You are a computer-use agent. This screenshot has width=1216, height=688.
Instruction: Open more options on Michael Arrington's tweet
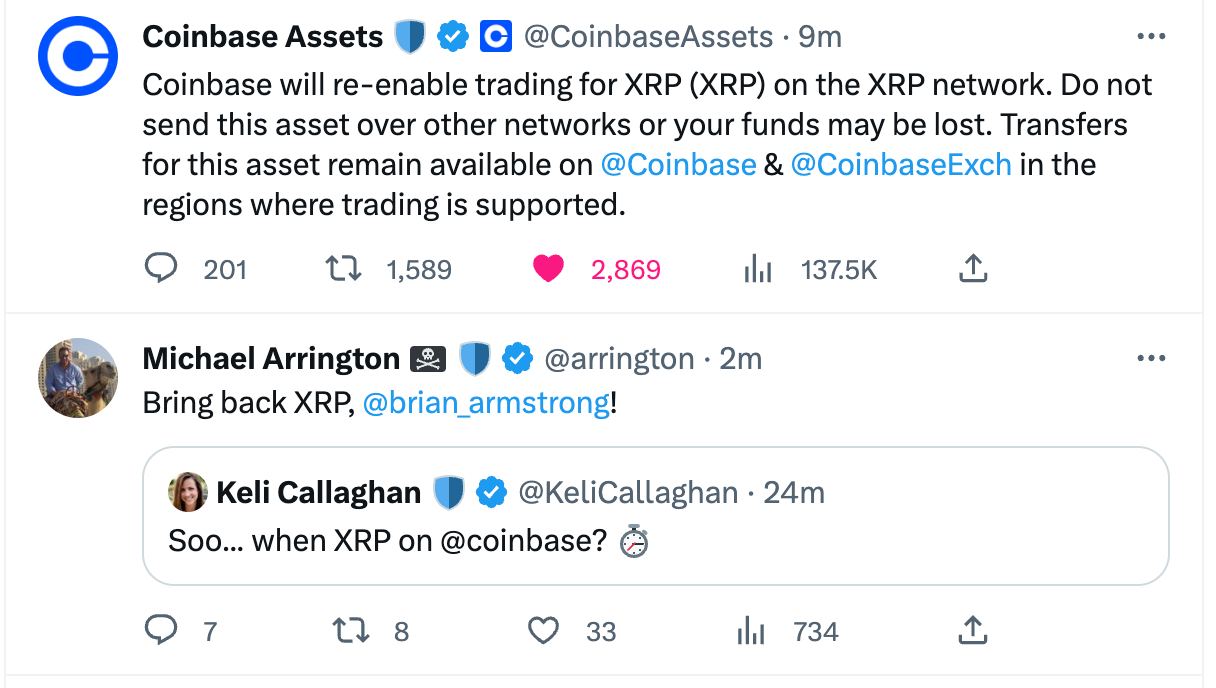1152,358
